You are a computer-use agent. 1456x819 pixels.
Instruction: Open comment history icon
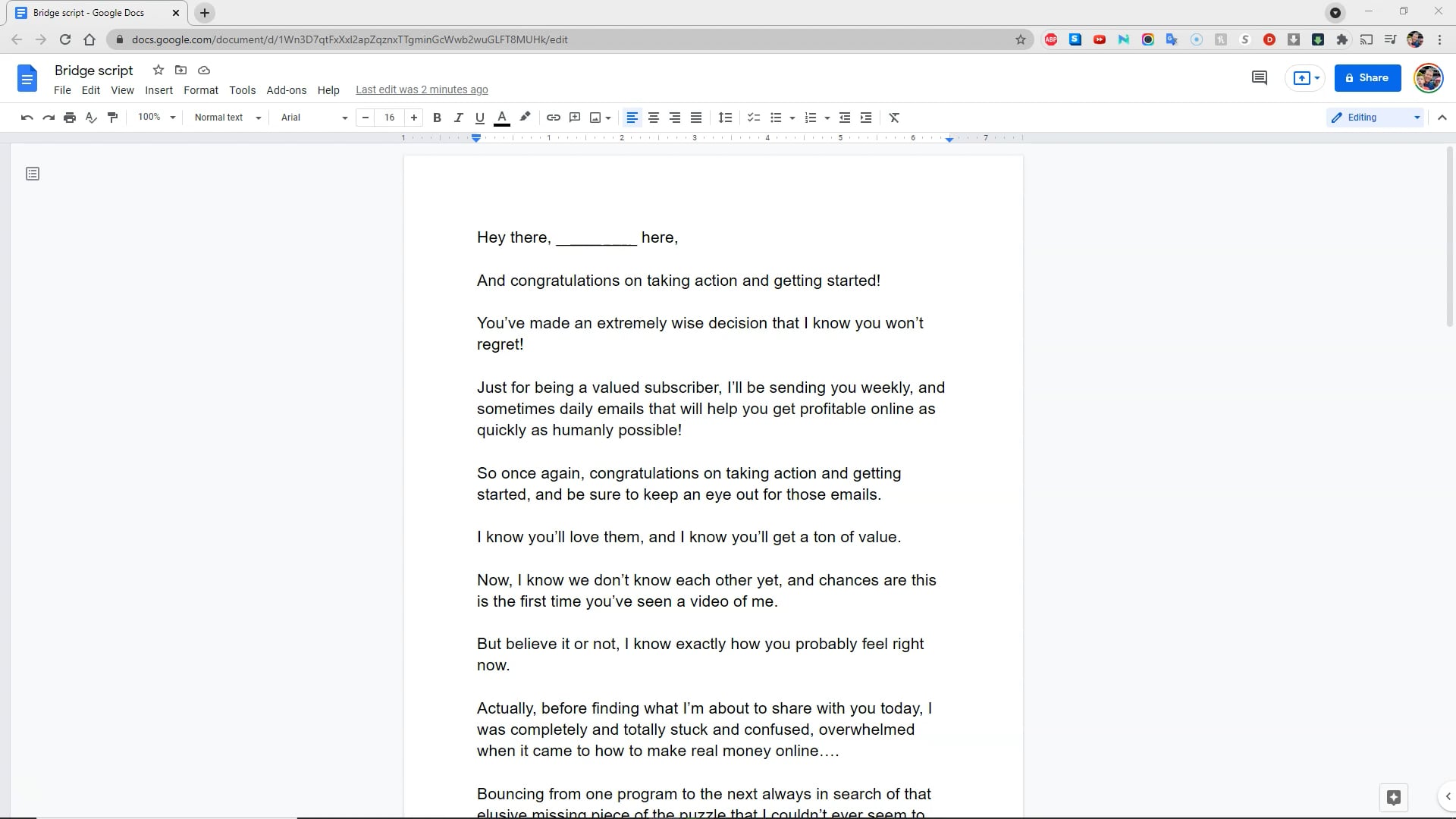point(1260,77)
